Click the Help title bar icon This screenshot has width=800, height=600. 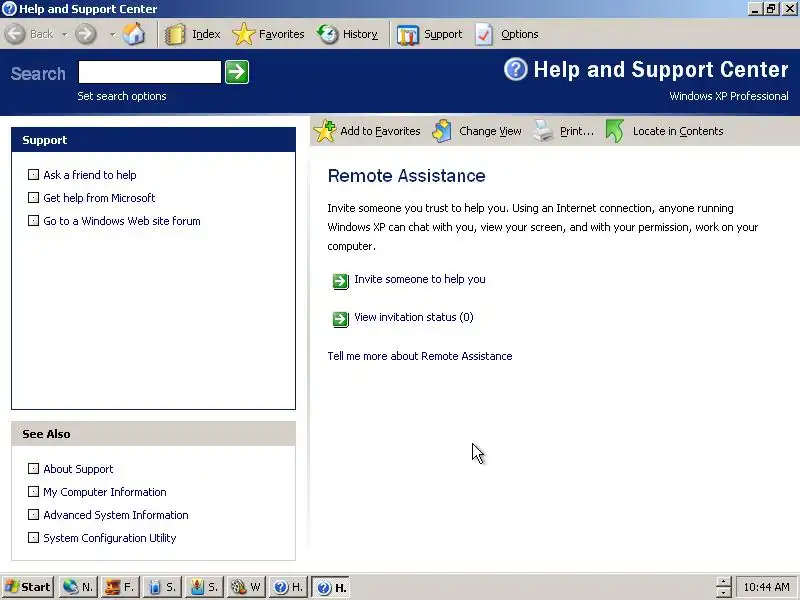(9, 9)
